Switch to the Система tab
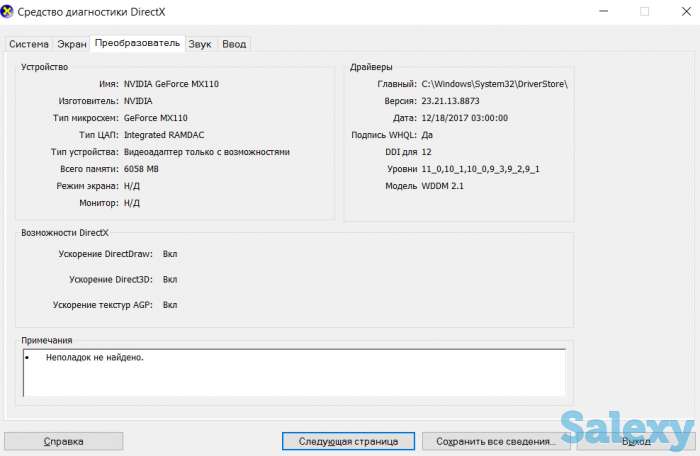The height and width of the screenshot is (456, 700). (x=29, y=44)
